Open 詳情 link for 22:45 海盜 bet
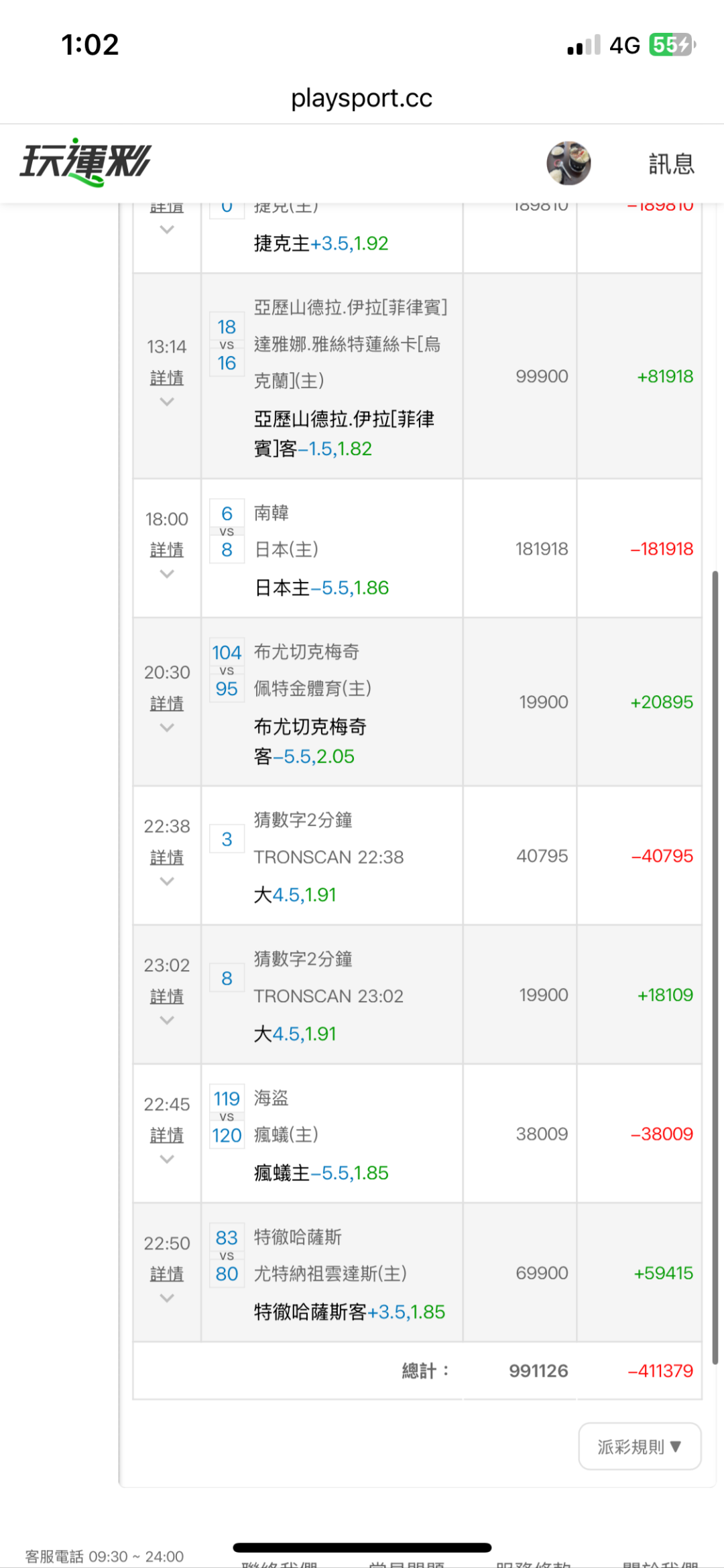 [167, 1135]
